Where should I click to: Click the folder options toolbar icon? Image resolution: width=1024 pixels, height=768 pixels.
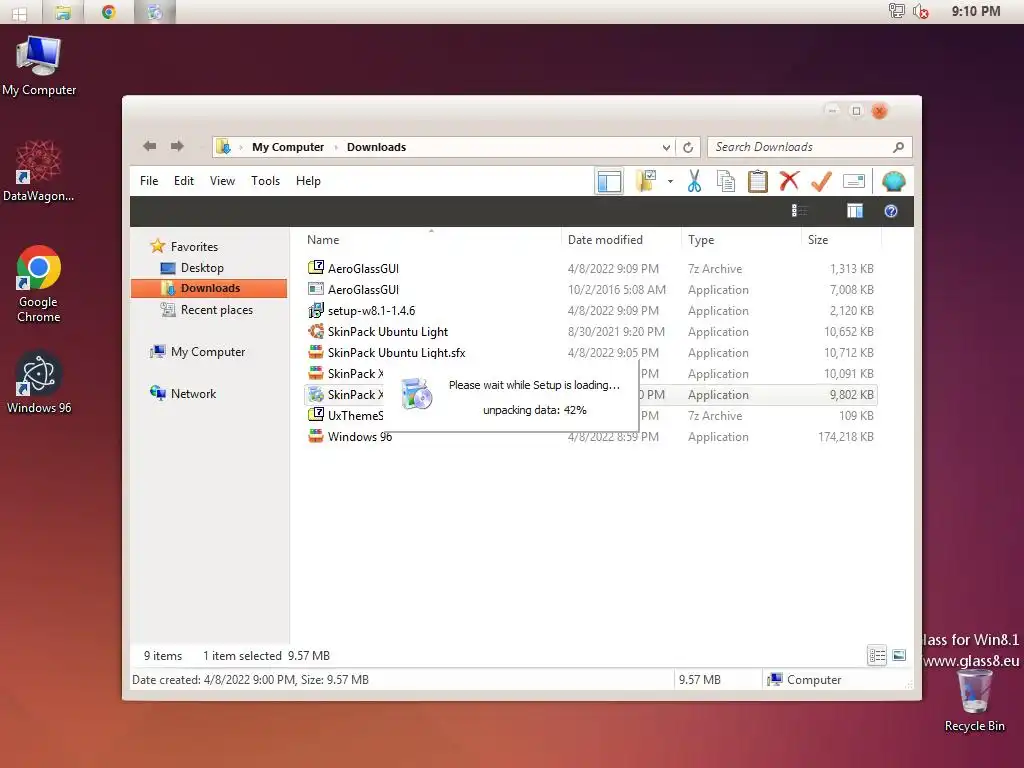pyautogui.click(x=646, y=181)
